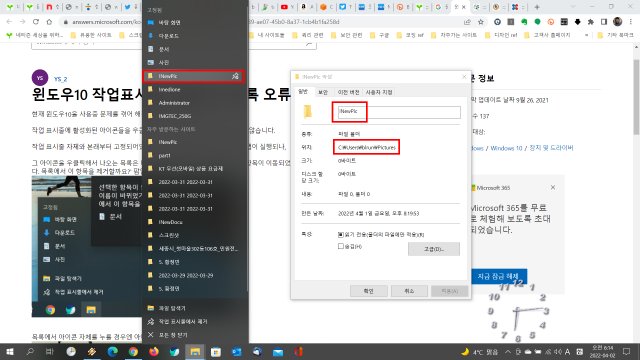Screen dimensions: 640x360
Task: Toggle the hidden attribute checkbox
Action: pos(341,246)
